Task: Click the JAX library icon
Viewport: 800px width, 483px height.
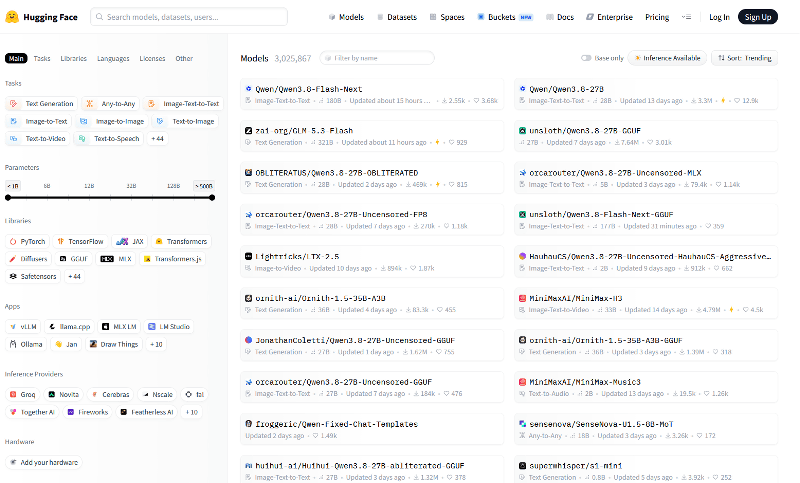Action: tap(122, 241)
